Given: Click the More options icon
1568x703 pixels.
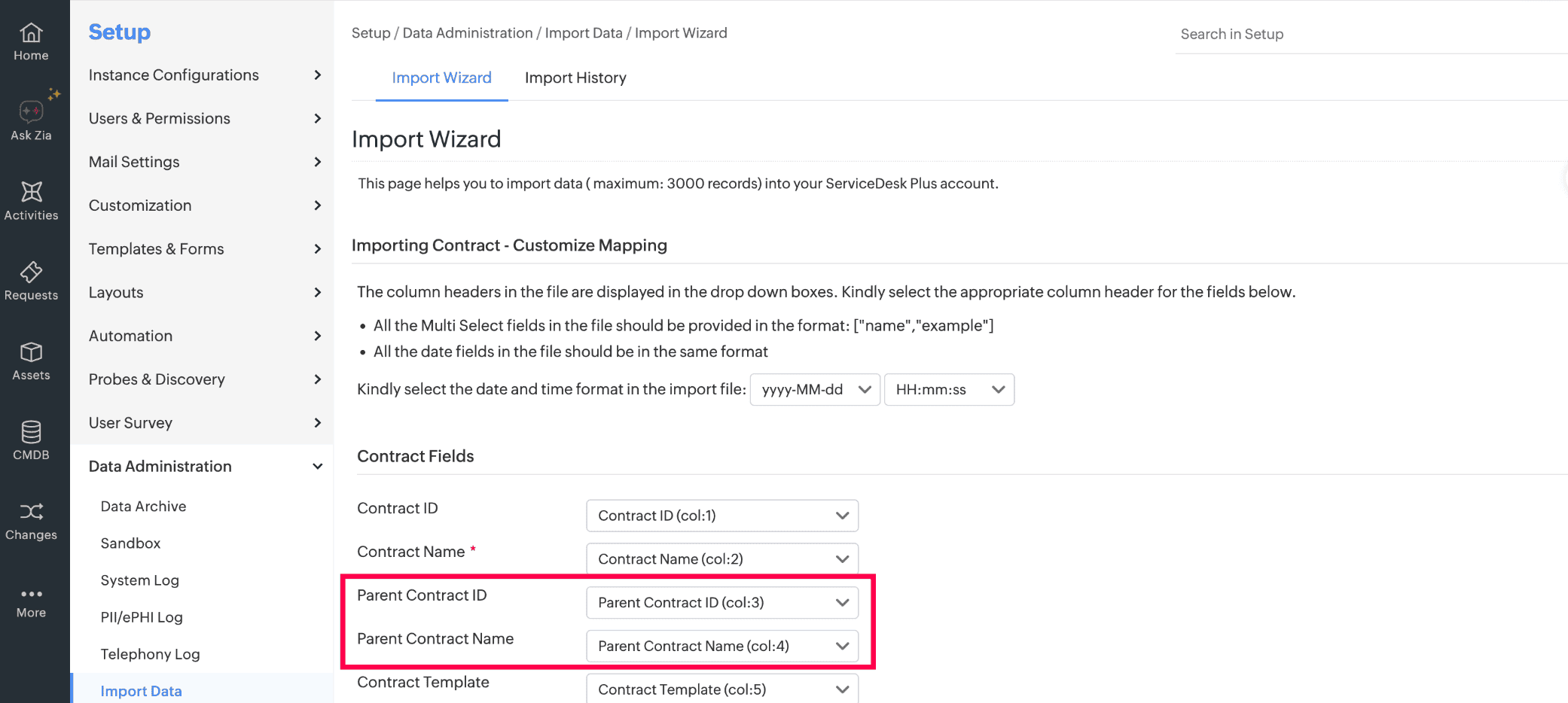Looking at the screenshot, I should click(31, 595).
